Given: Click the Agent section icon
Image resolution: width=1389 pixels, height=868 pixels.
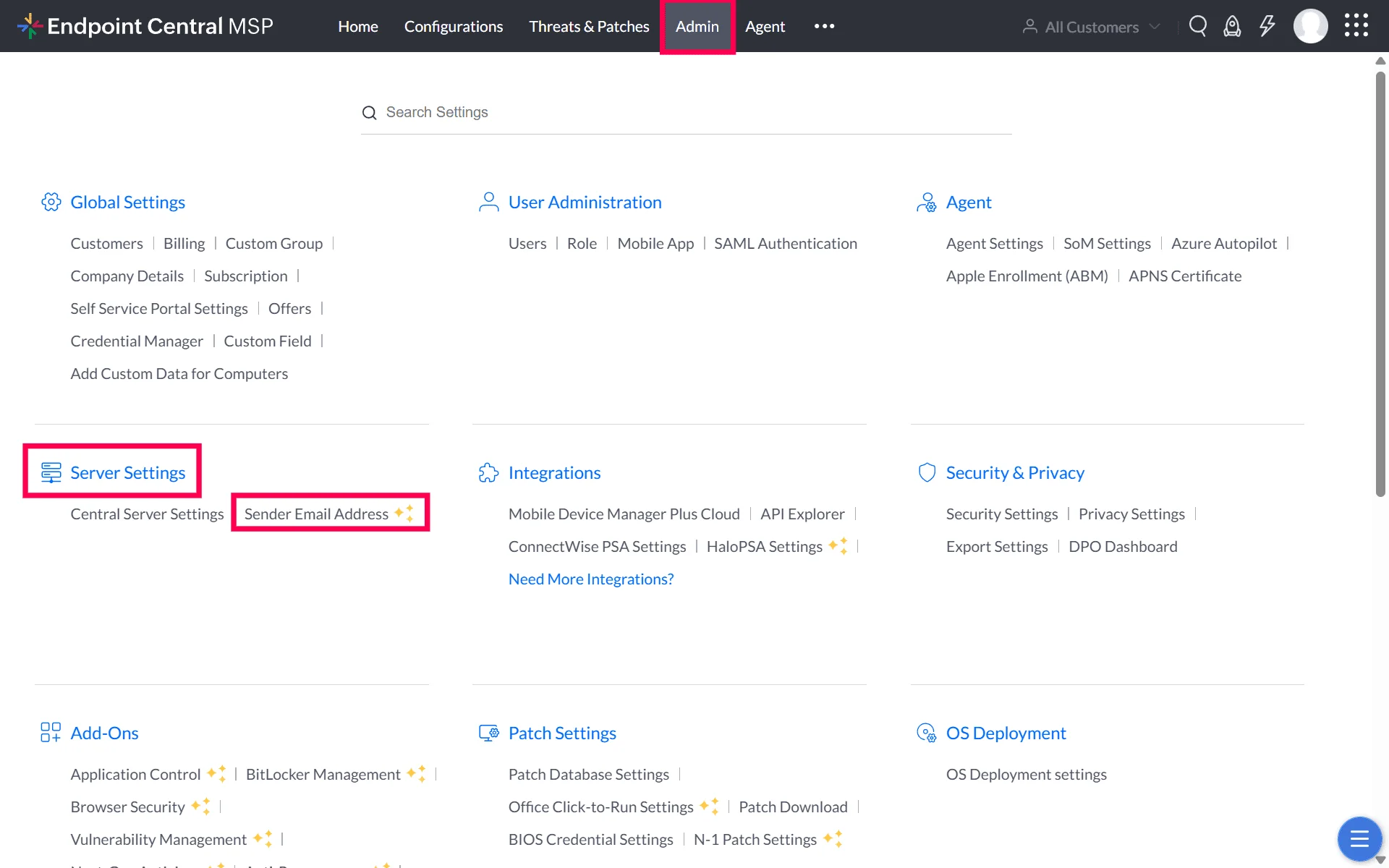Looking at the screenshot, I should click(x=927, y=202).
